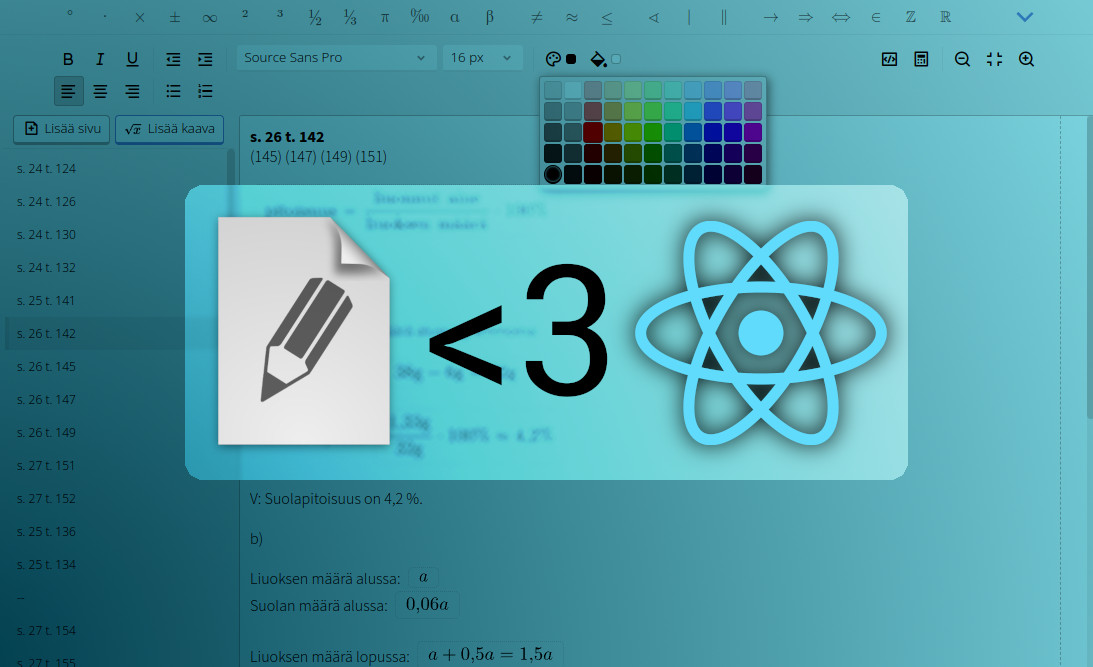Image resolution: width=1093 pixels, height=667 pixels.
Task: Insert the not-equal sign ≠
Action: 537,17
